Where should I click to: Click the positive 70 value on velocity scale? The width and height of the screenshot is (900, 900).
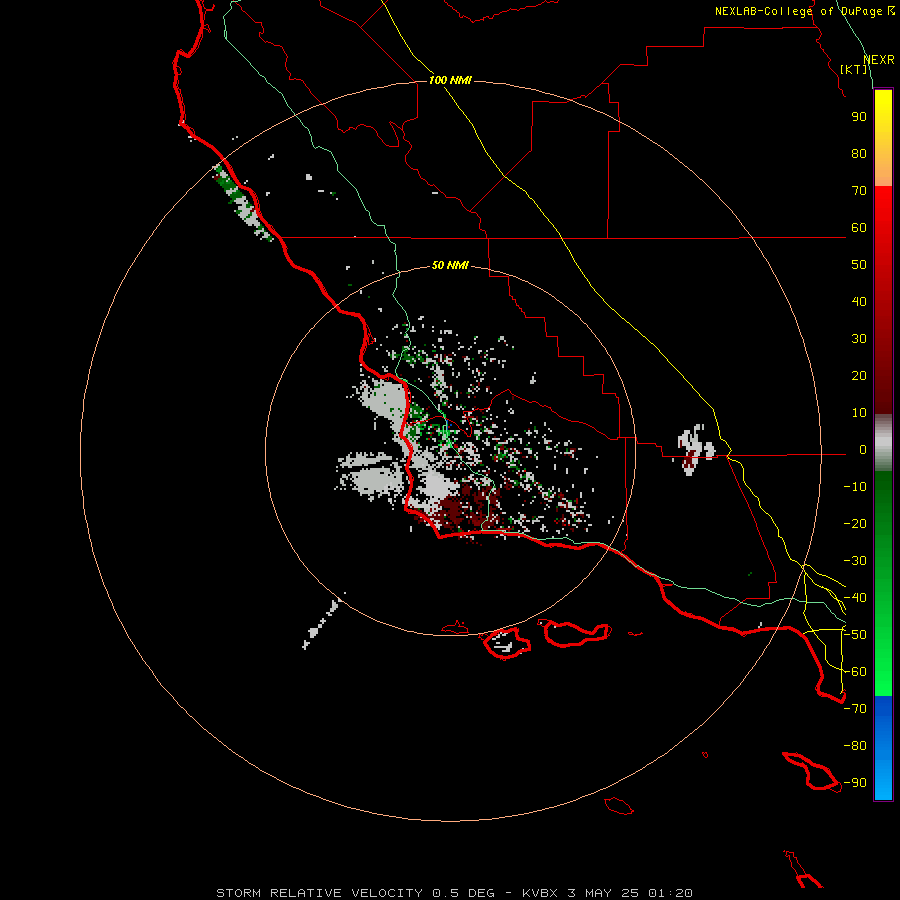coord(859,191)
